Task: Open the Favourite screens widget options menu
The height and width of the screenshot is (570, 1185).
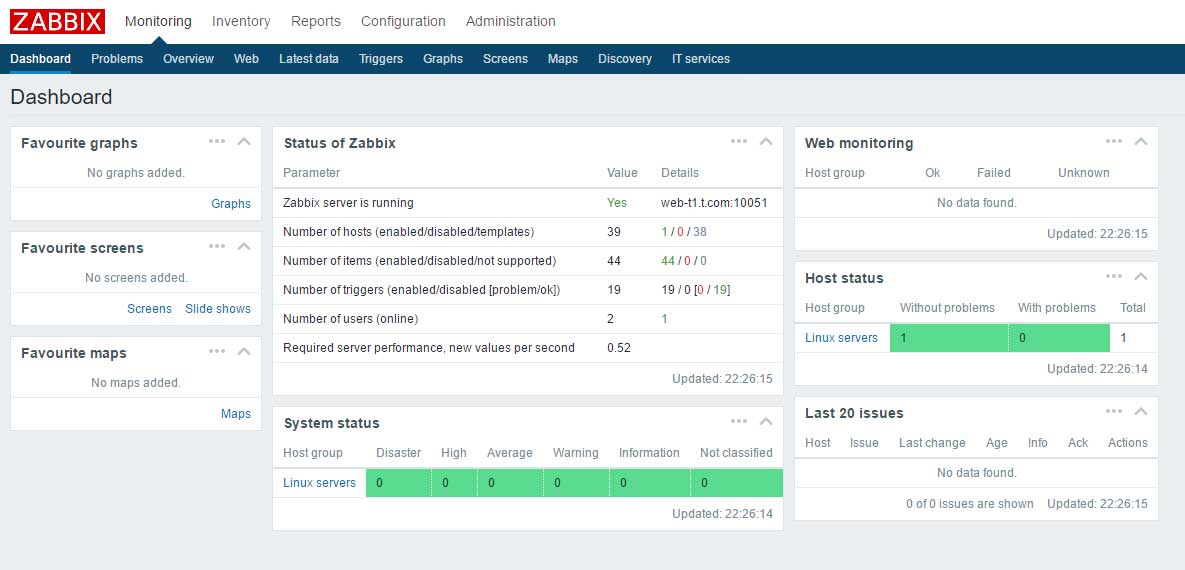Action: click(217, 246)
